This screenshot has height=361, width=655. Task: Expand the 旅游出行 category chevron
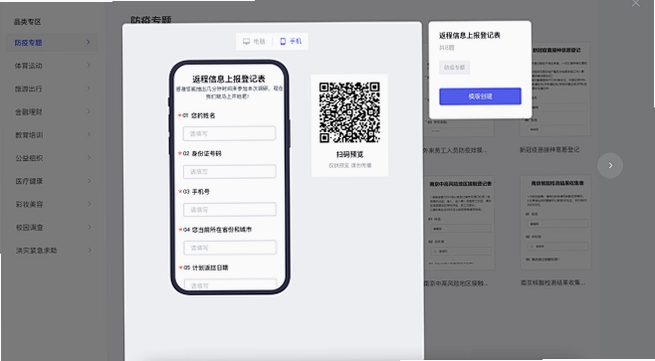tap(89, 88)
